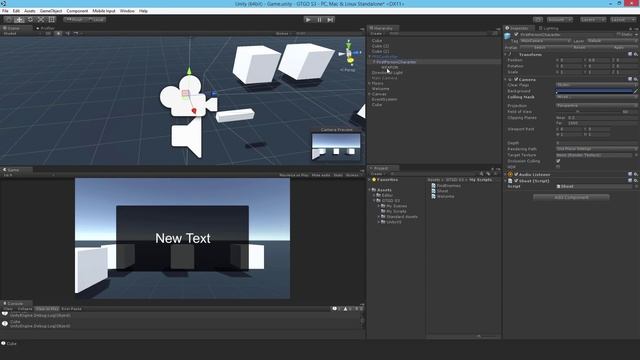
Task: Select the Move tool in toolbar
Action: pos(19,20)
